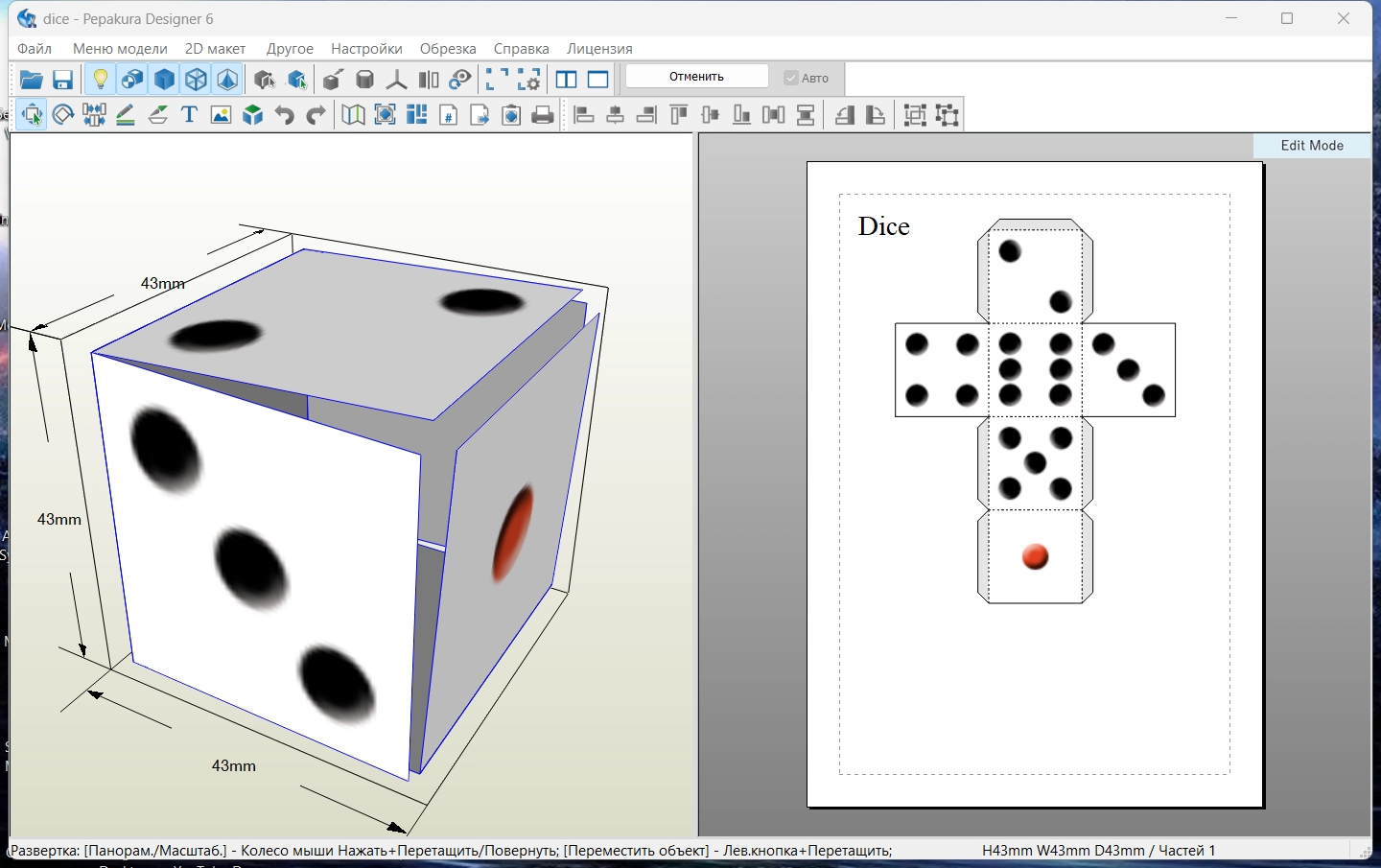Click the Edit Mode label

(1312, 146)
